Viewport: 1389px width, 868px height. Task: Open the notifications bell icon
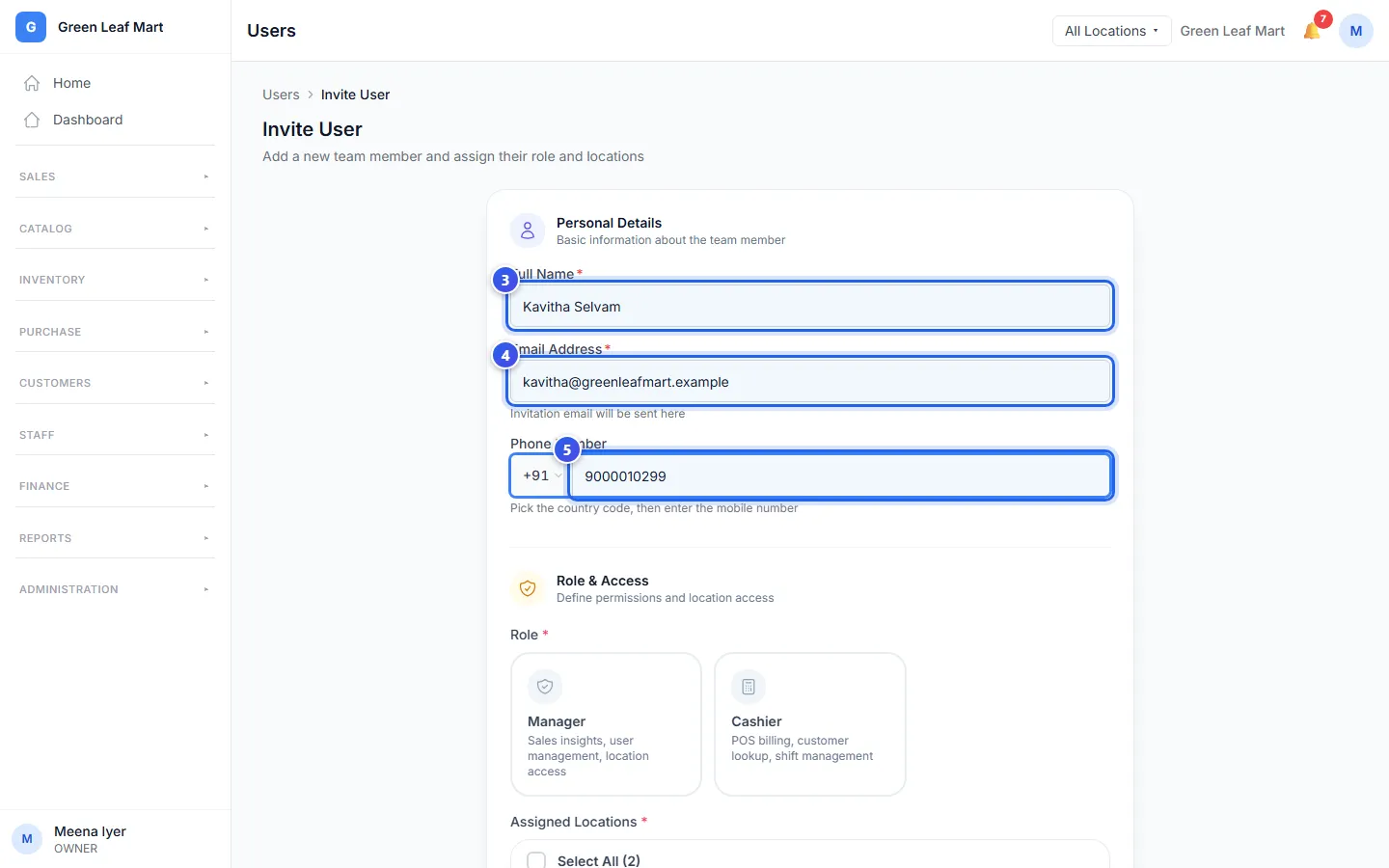click(x=1312, y=31)
